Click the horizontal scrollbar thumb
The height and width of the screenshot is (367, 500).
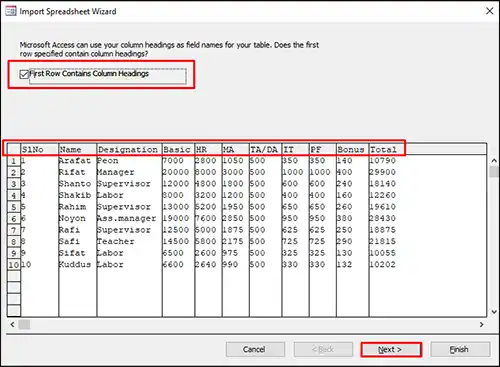tap(24, 324)
